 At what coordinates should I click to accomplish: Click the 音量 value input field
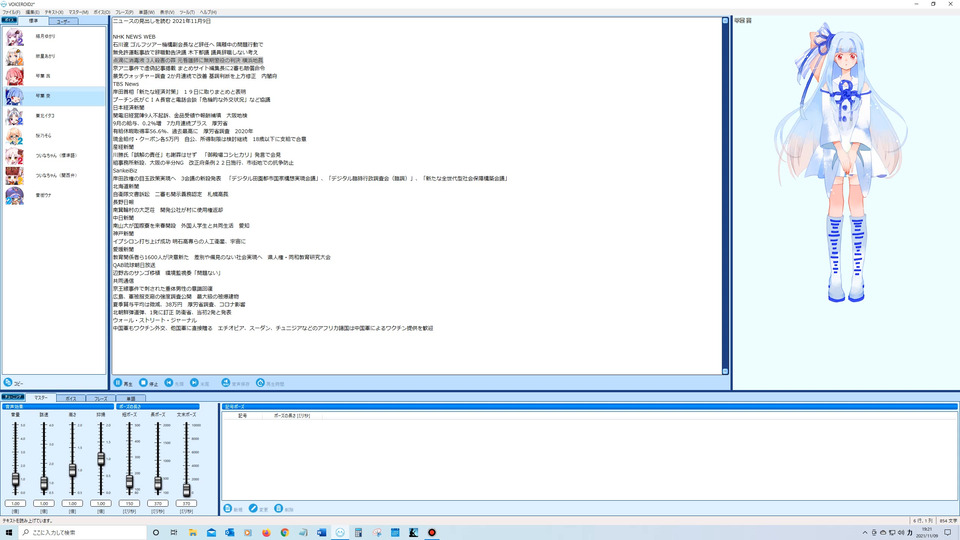pos(15,503)
